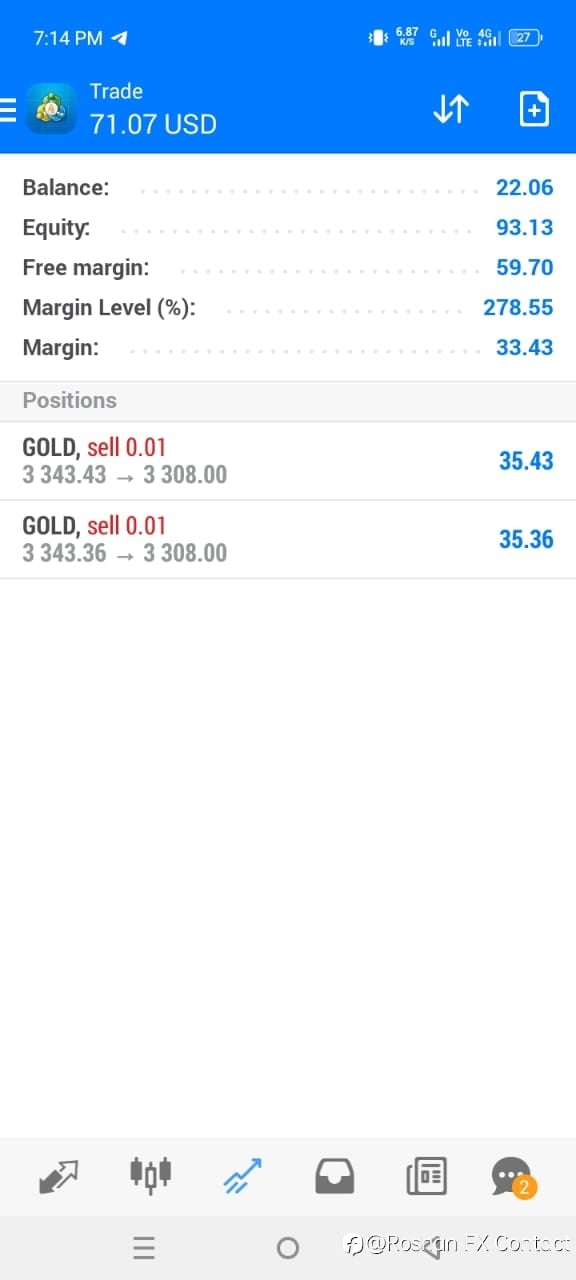Tap Android home circle button
The height and width of the screenshot is (1280, 576).
pyautogui.click(x=288, y=1247)
